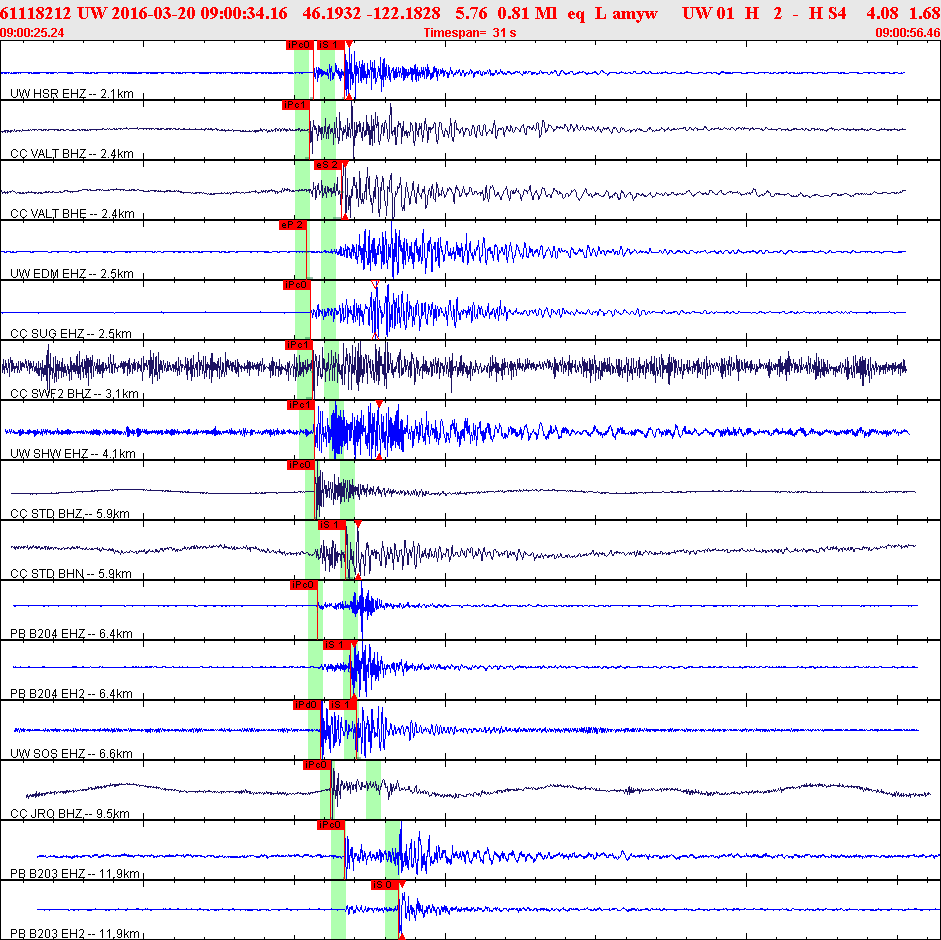Select the eS 2 pick on CC VALT BHE
941x940 pixels.
point(328,165)
